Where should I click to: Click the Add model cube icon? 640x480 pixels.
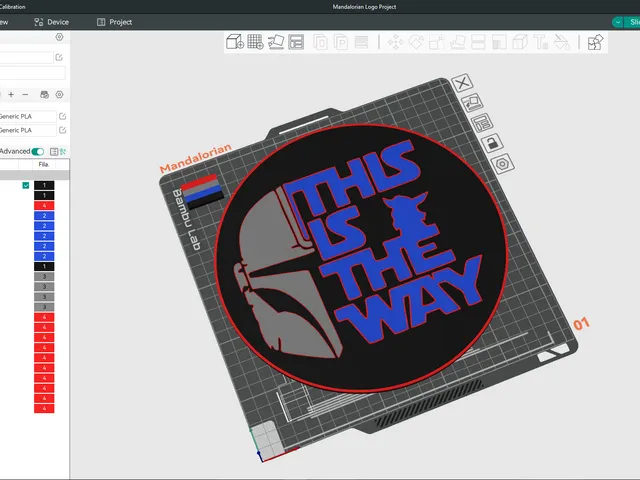[235, 42]
